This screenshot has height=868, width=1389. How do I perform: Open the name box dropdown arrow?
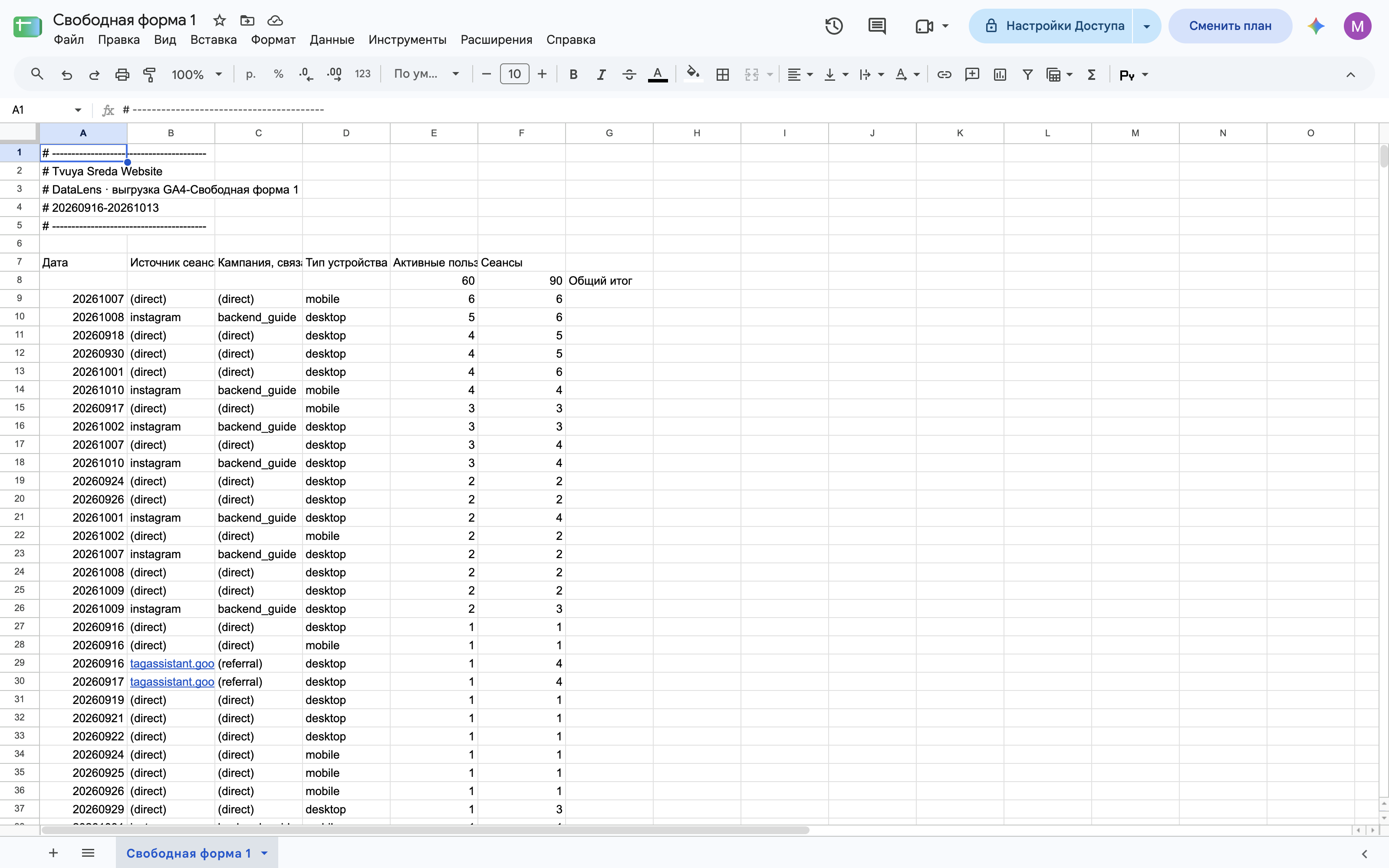(78, 110)
